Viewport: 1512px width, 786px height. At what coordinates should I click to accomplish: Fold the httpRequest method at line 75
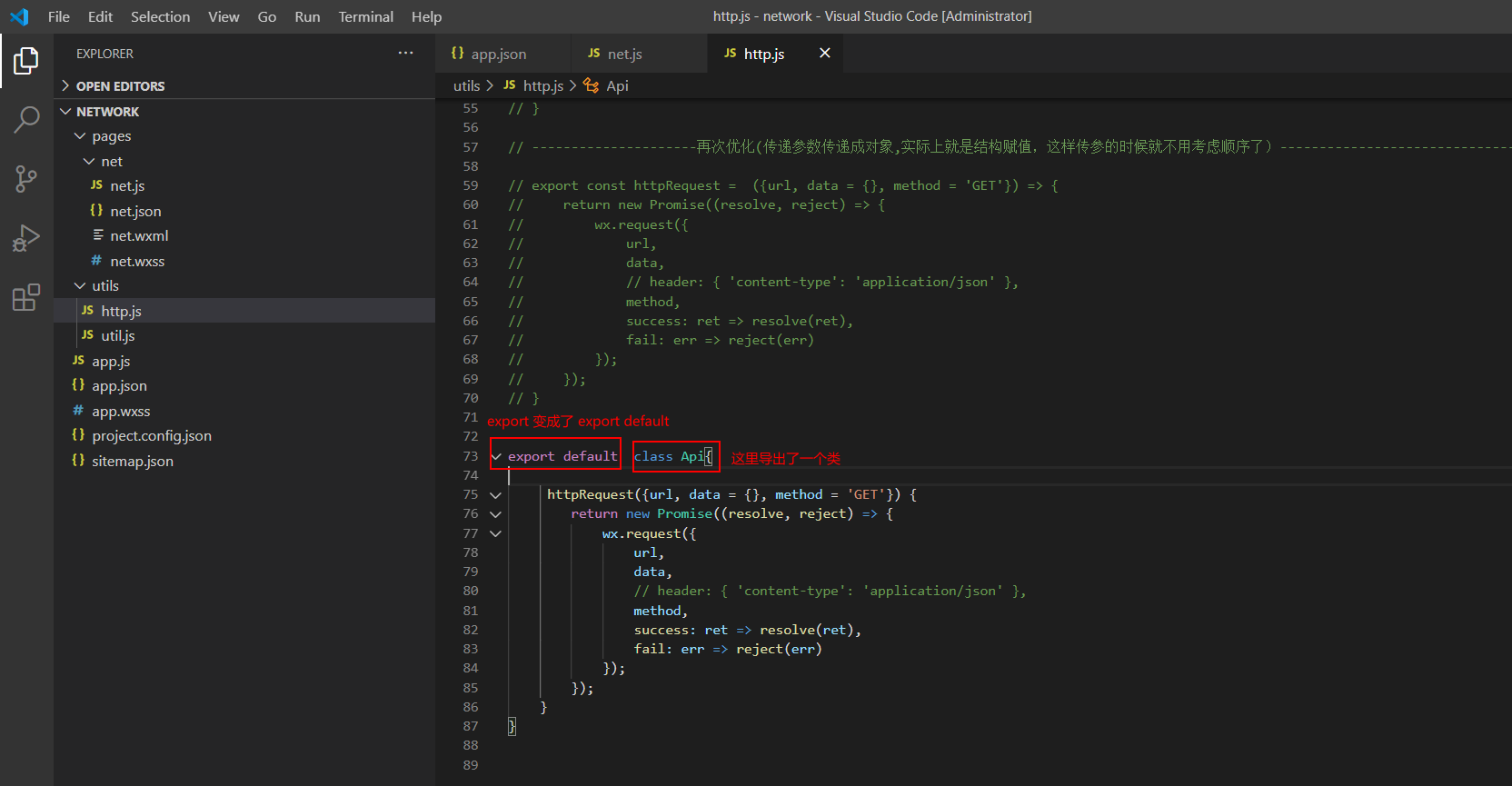pyautogui.click(x=495, y=495)
